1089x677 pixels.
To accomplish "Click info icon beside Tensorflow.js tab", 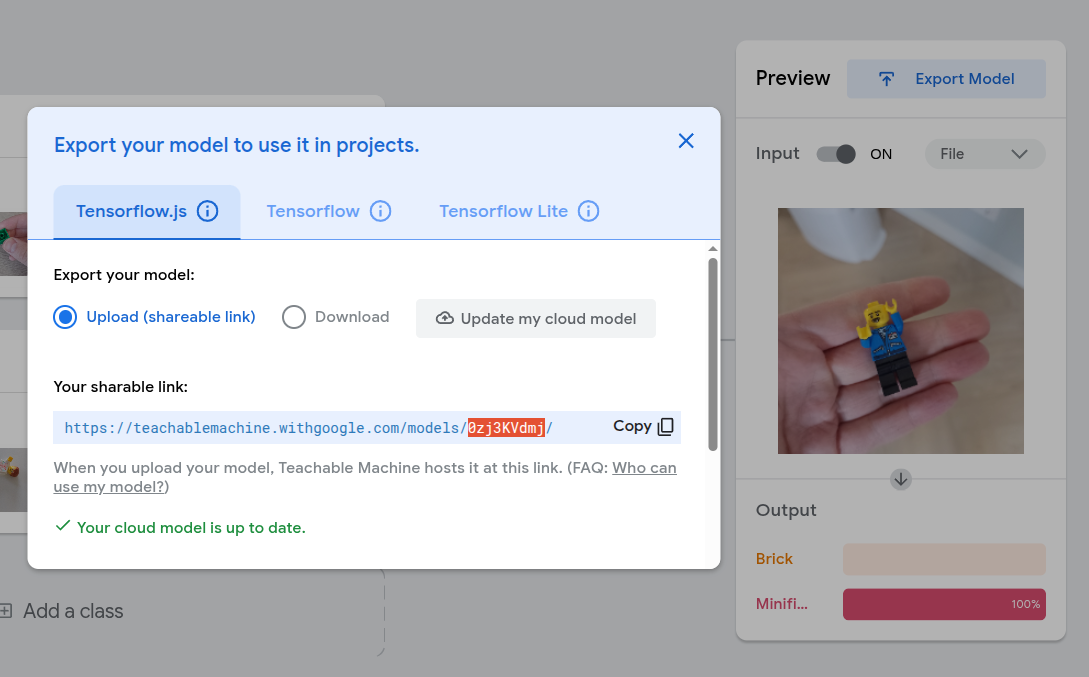I will click(207, 211).
